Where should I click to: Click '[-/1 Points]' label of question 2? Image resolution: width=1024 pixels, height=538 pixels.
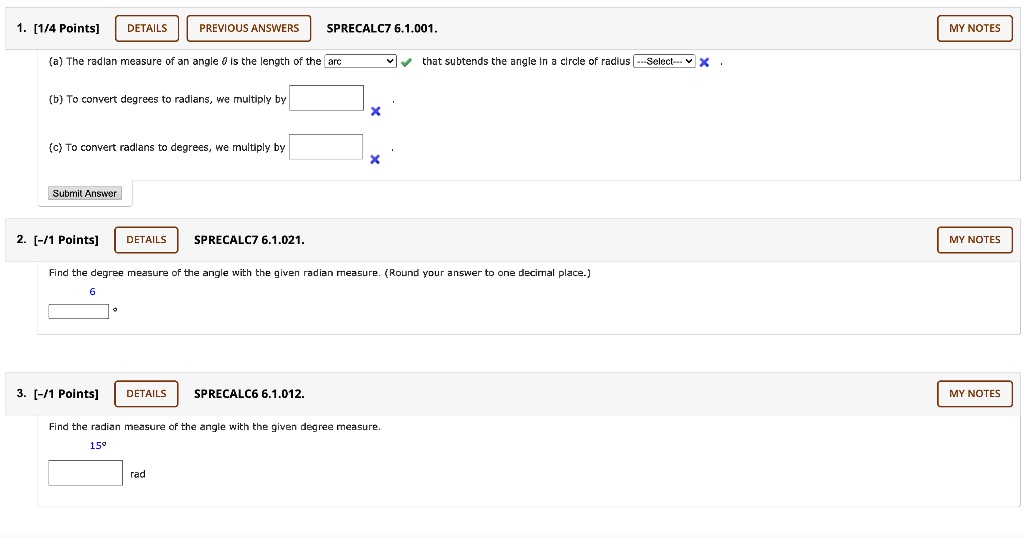[66, 240]
